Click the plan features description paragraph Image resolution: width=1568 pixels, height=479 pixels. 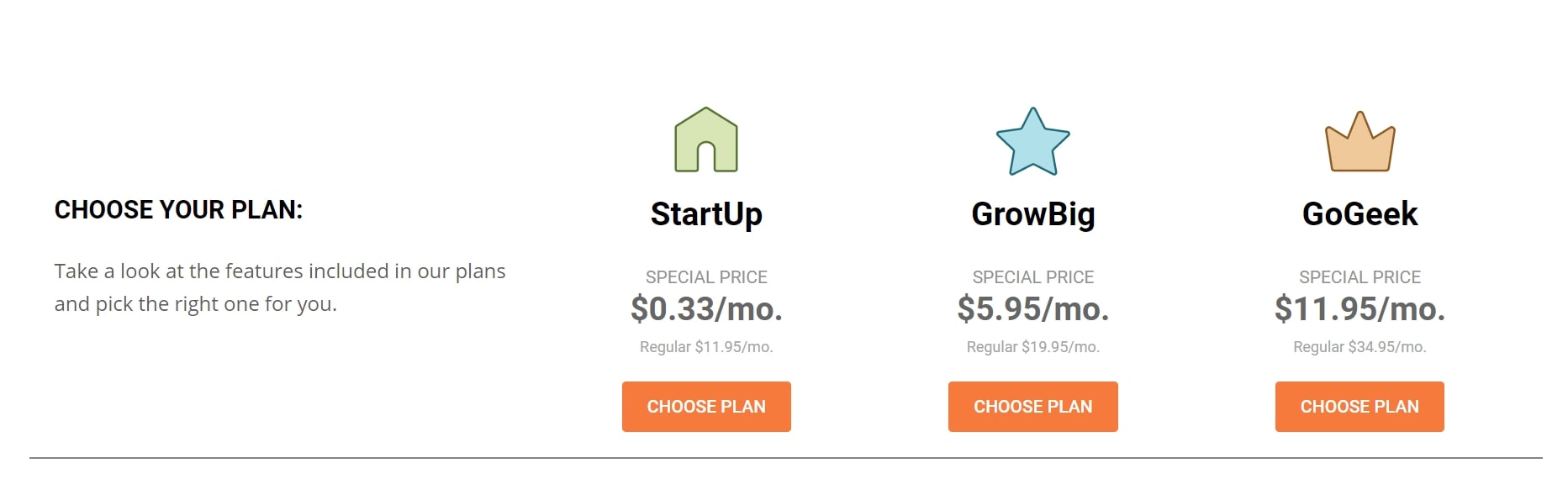(280, 287)
